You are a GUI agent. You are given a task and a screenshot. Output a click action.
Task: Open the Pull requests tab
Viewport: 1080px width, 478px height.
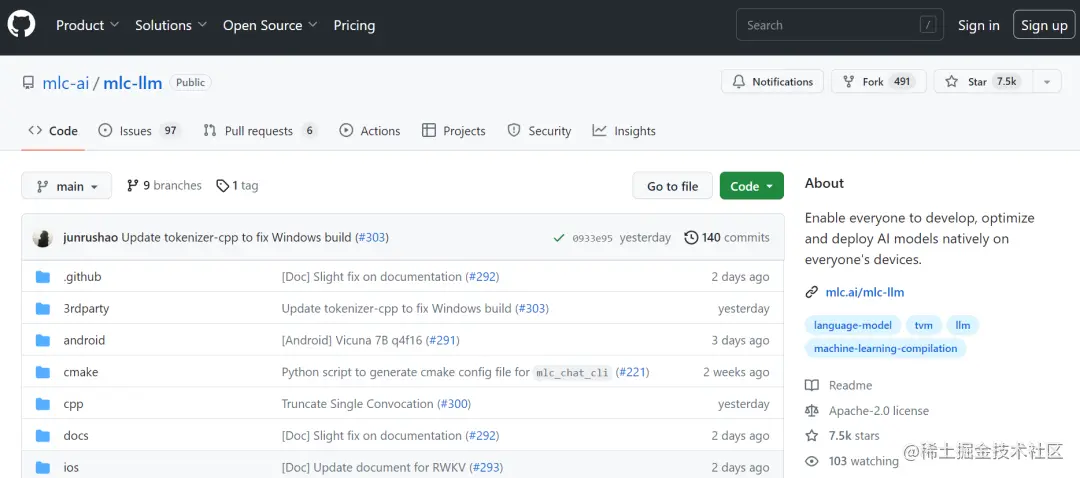[x=258, y=131]
